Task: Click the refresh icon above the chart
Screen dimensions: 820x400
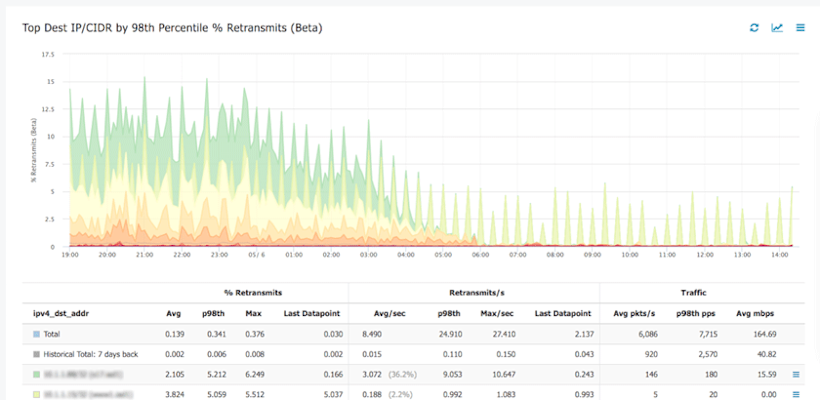Action: pos(754,28)
